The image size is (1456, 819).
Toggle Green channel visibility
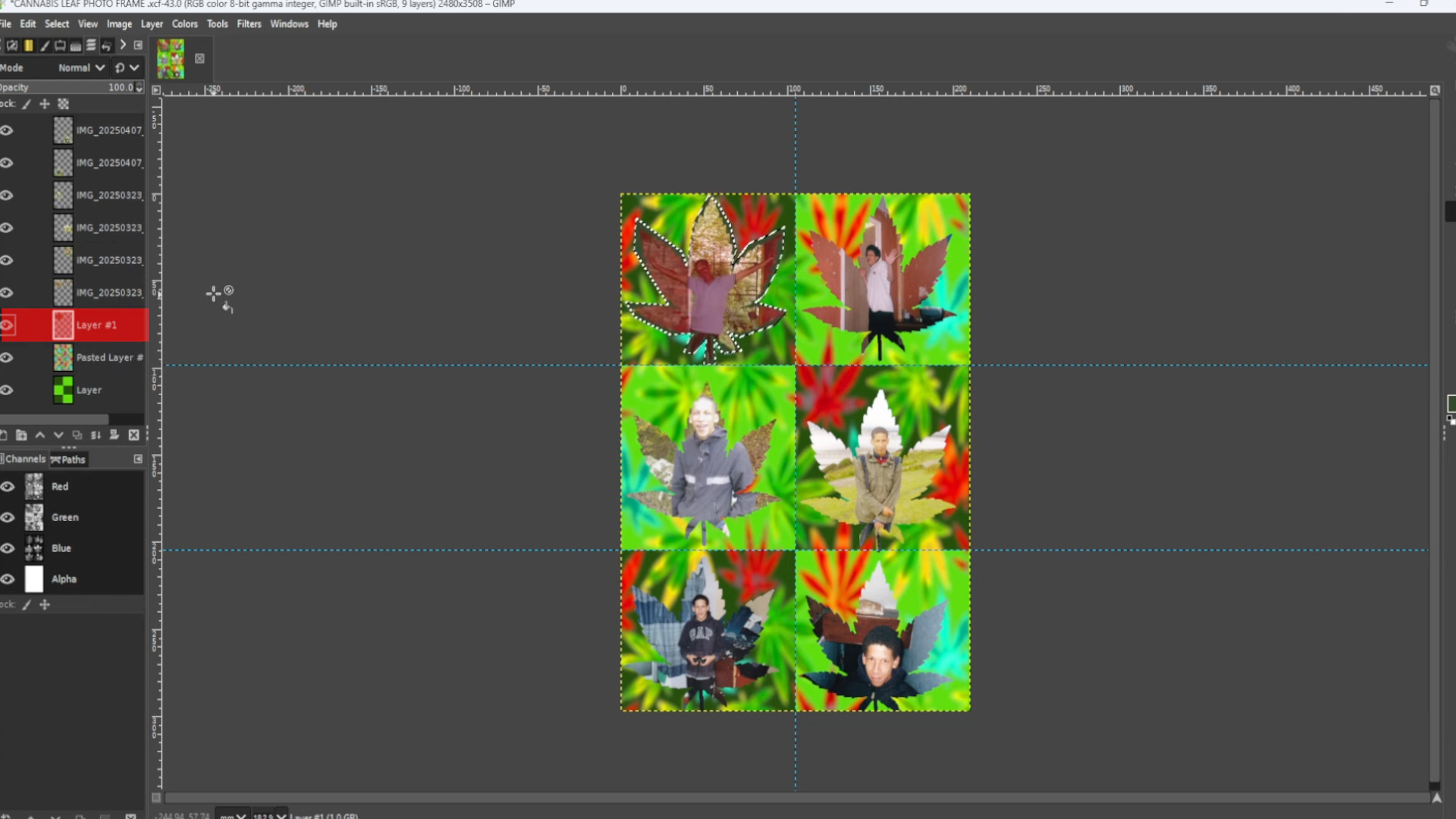click(8, 517)
